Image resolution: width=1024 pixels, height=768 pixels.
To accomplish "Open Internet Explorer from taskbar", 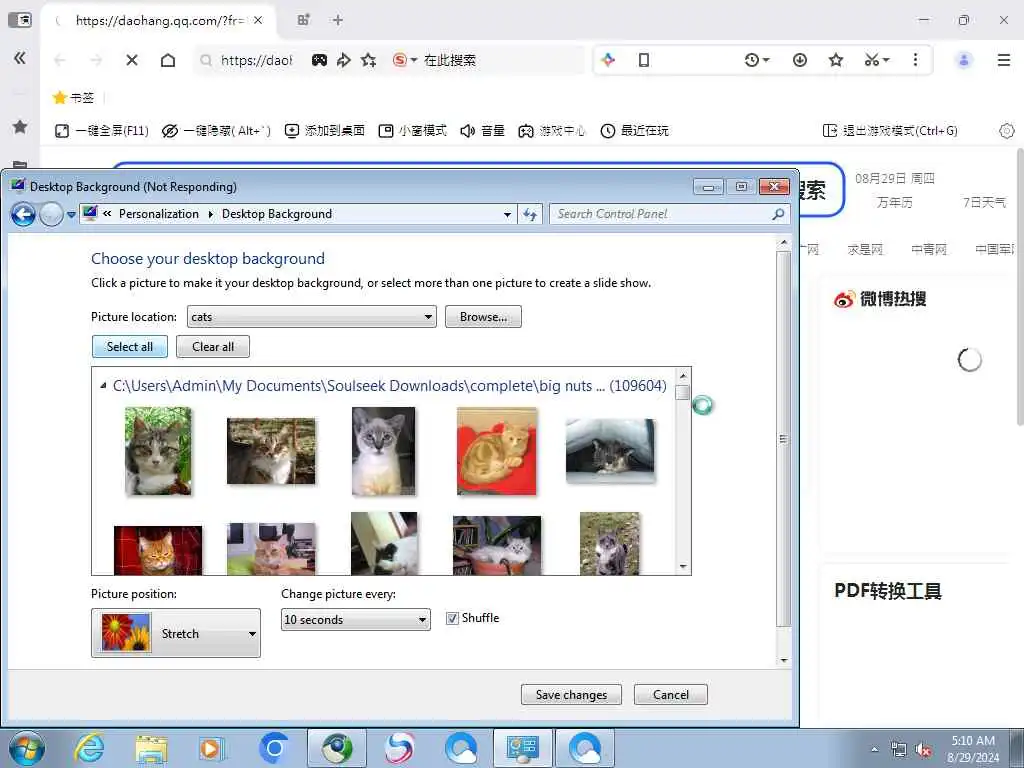I will (89, 748).
